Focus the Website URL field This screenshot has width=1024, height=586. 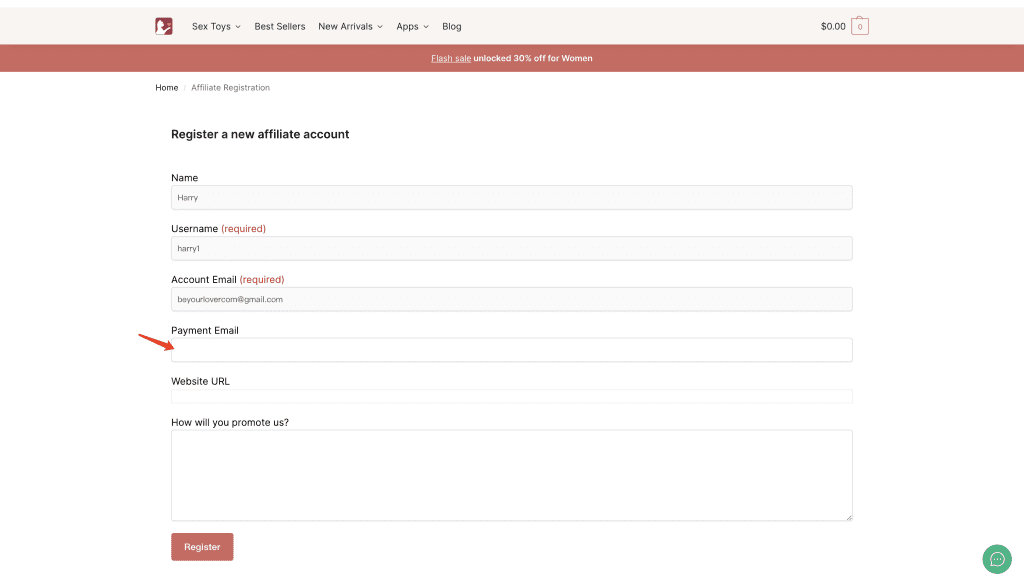(x=511, y=396)
